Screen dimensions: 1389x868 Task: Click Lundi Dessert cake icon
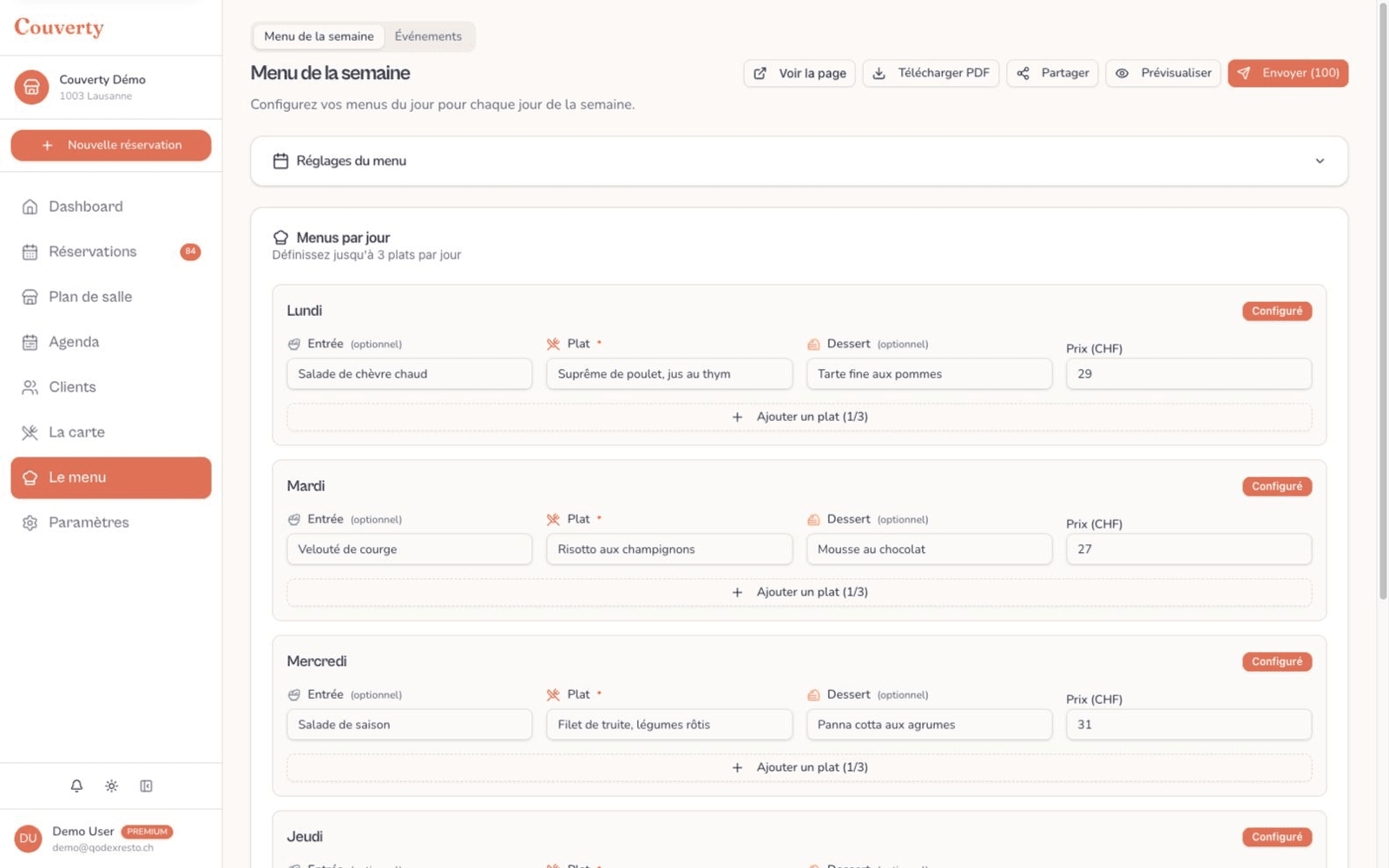point(813,345)
